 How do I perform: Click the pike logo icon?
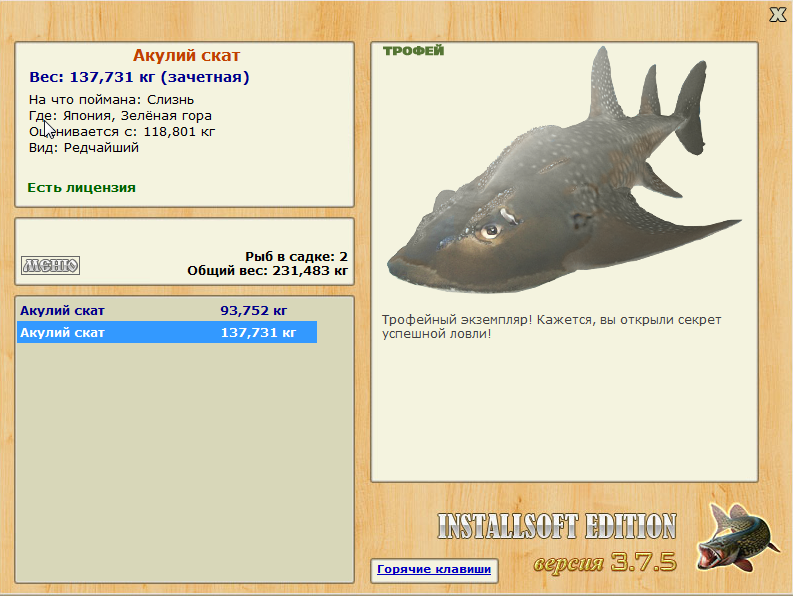737,538
